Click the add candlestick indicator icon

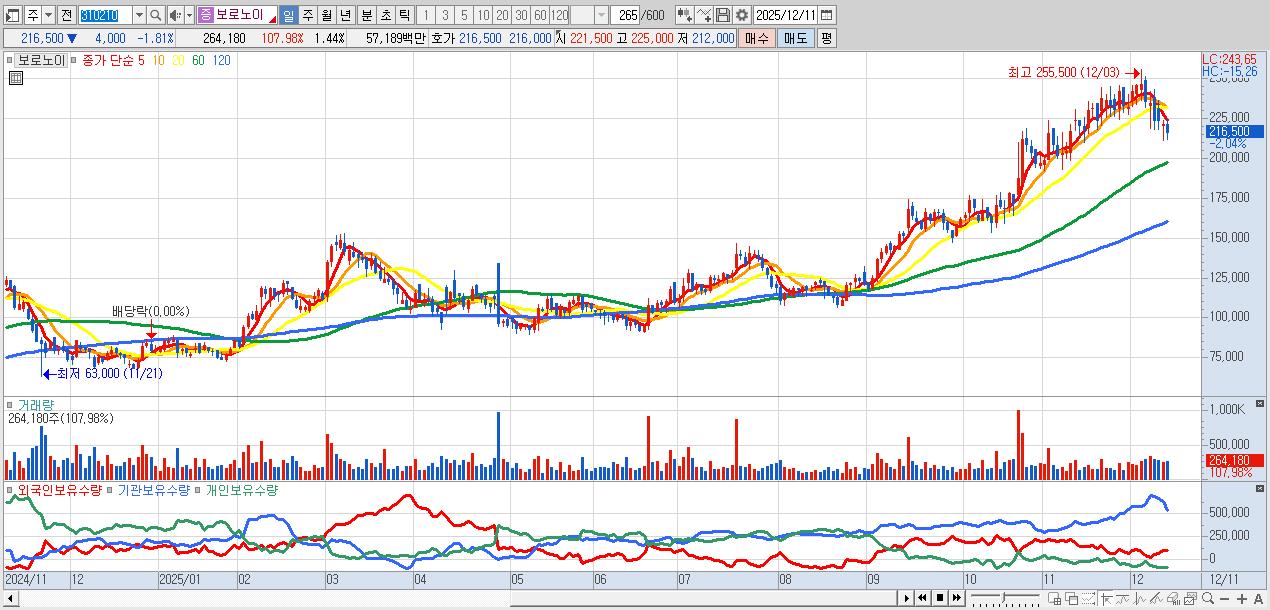(x=685, y=15)
